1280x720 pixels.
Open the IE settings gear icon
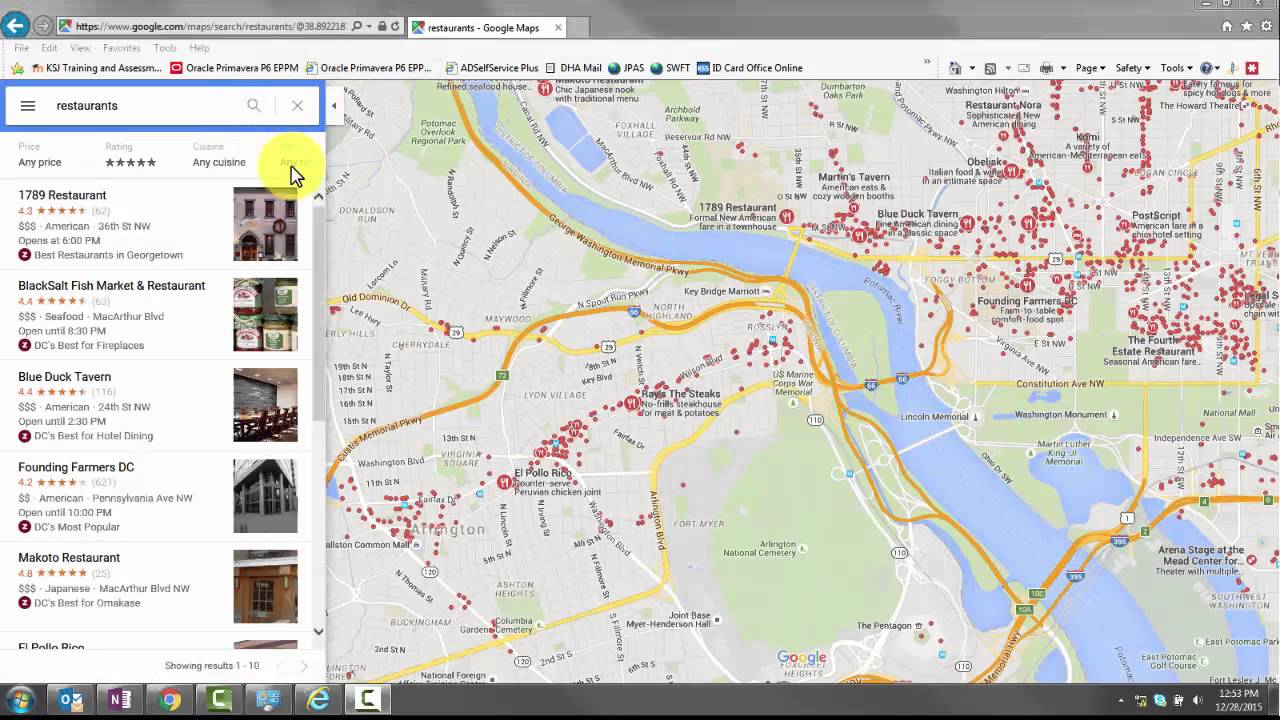tap(1265, 27)
